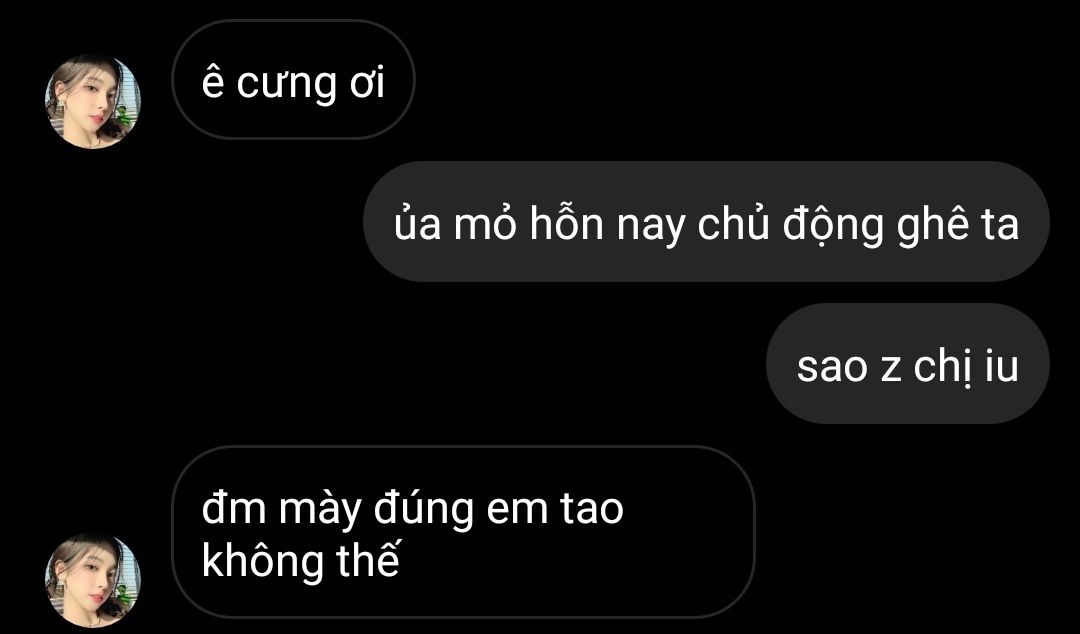Click the letter "z" in "sao z chị iu"
Image resolution: width=1080 pixels, height=634 pixels.
pyautogui.click(x=891, y=370)
